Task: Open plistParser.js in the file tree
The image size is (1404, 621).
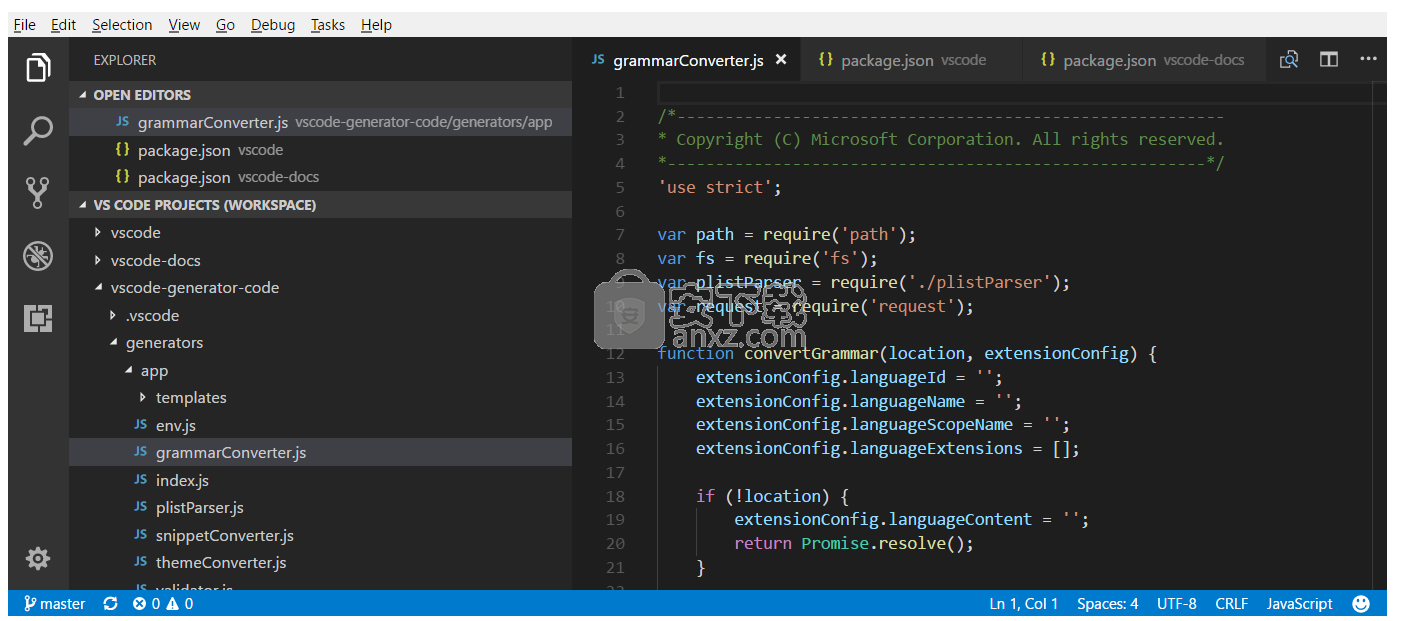Action: pos(320,508)
